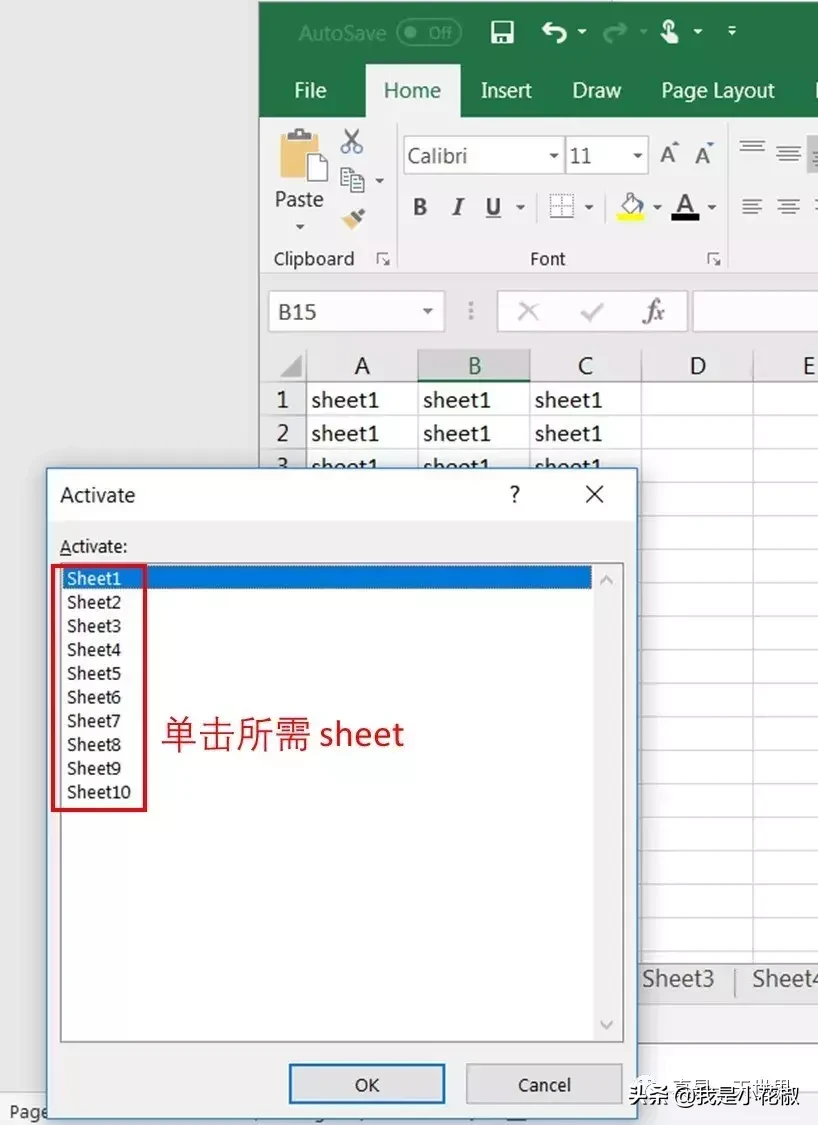Click Decrease Font Size icon
The height and width of the screenshot is (1125, 818).
704,154
